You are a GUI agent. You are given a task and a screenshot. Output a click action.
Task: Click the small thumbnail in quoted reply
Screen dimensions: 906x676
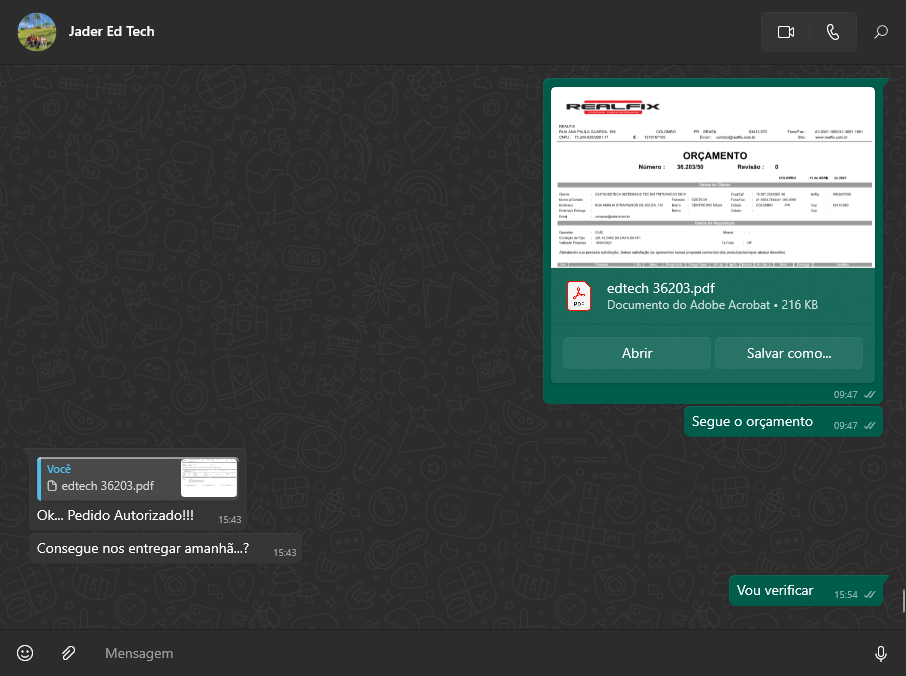(x=209, y=478)
